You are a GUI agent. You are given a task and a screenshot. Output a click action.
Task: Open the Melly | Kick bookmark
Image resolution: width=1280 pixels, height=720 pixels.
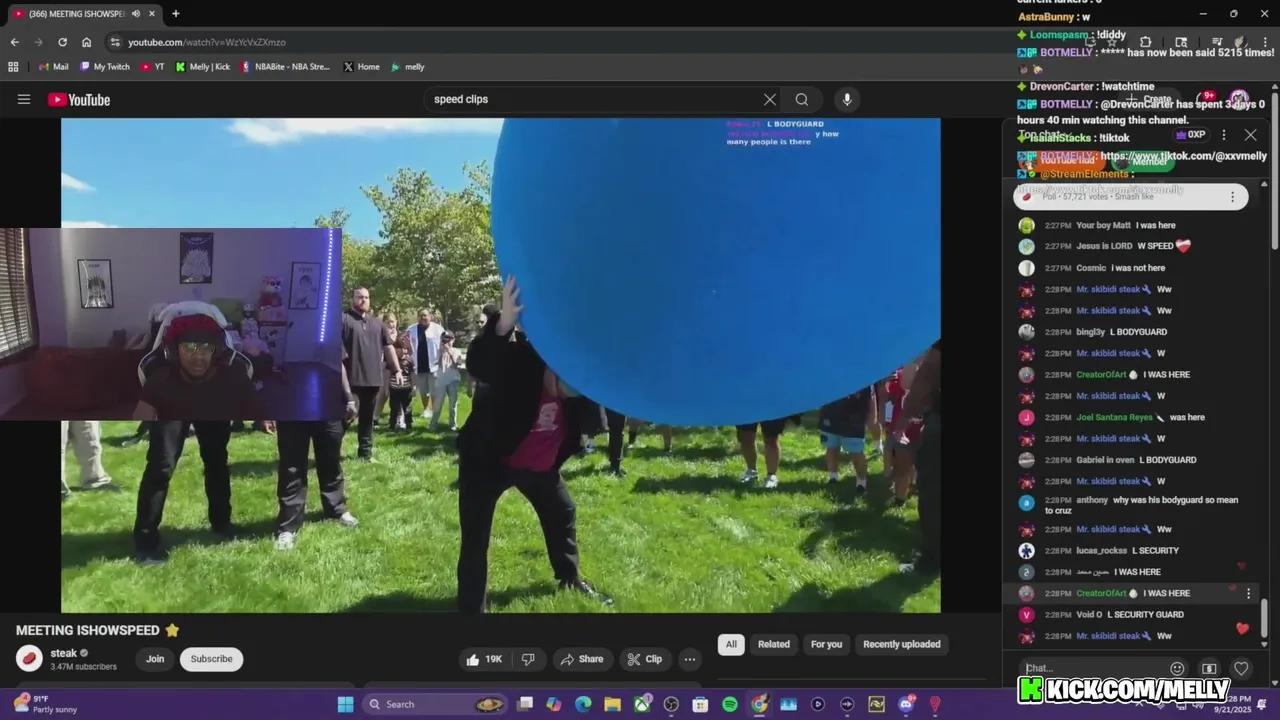click(x=203, y=67)
